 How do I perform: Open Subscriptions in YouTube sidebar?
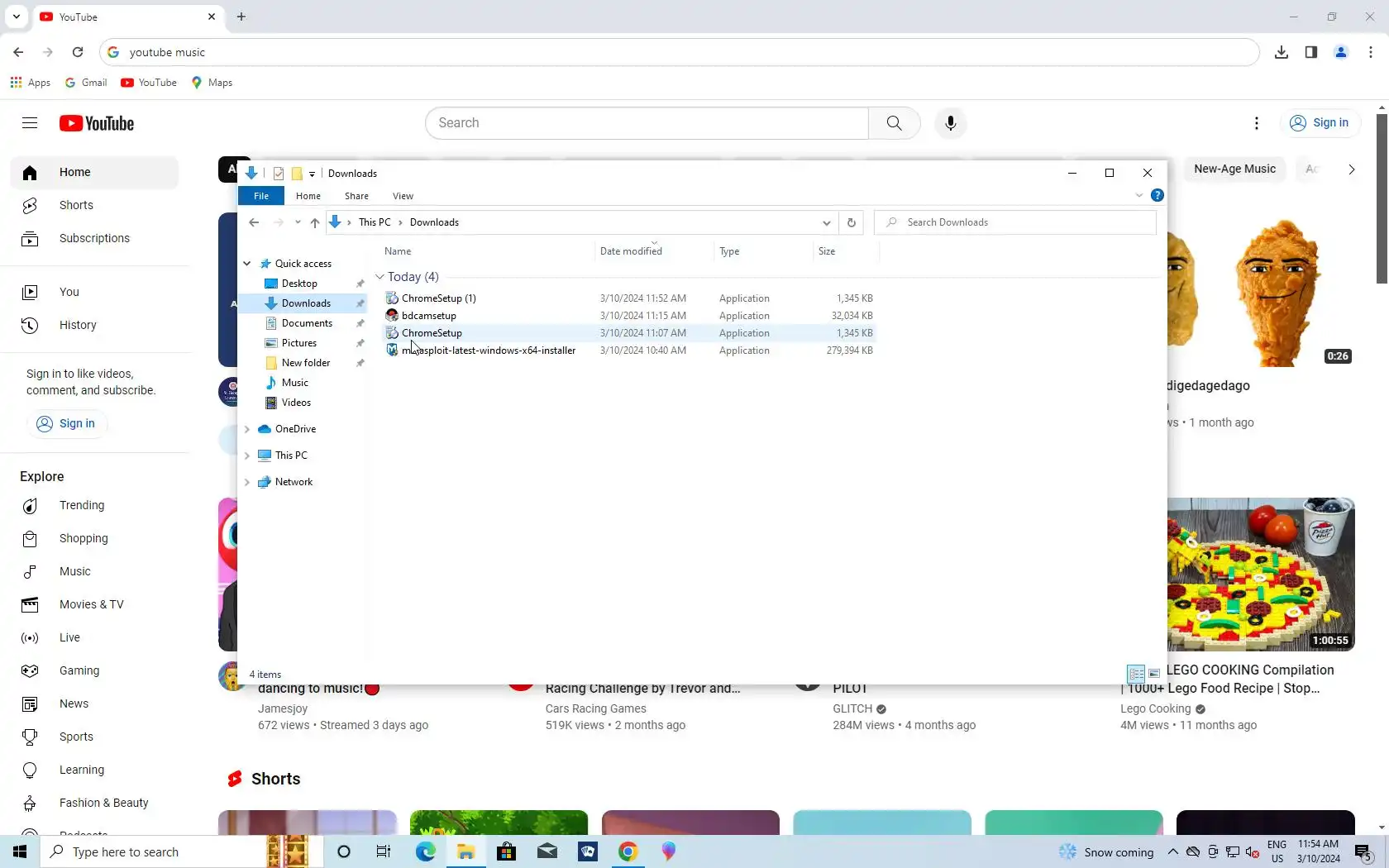click(x=94, y=238)
